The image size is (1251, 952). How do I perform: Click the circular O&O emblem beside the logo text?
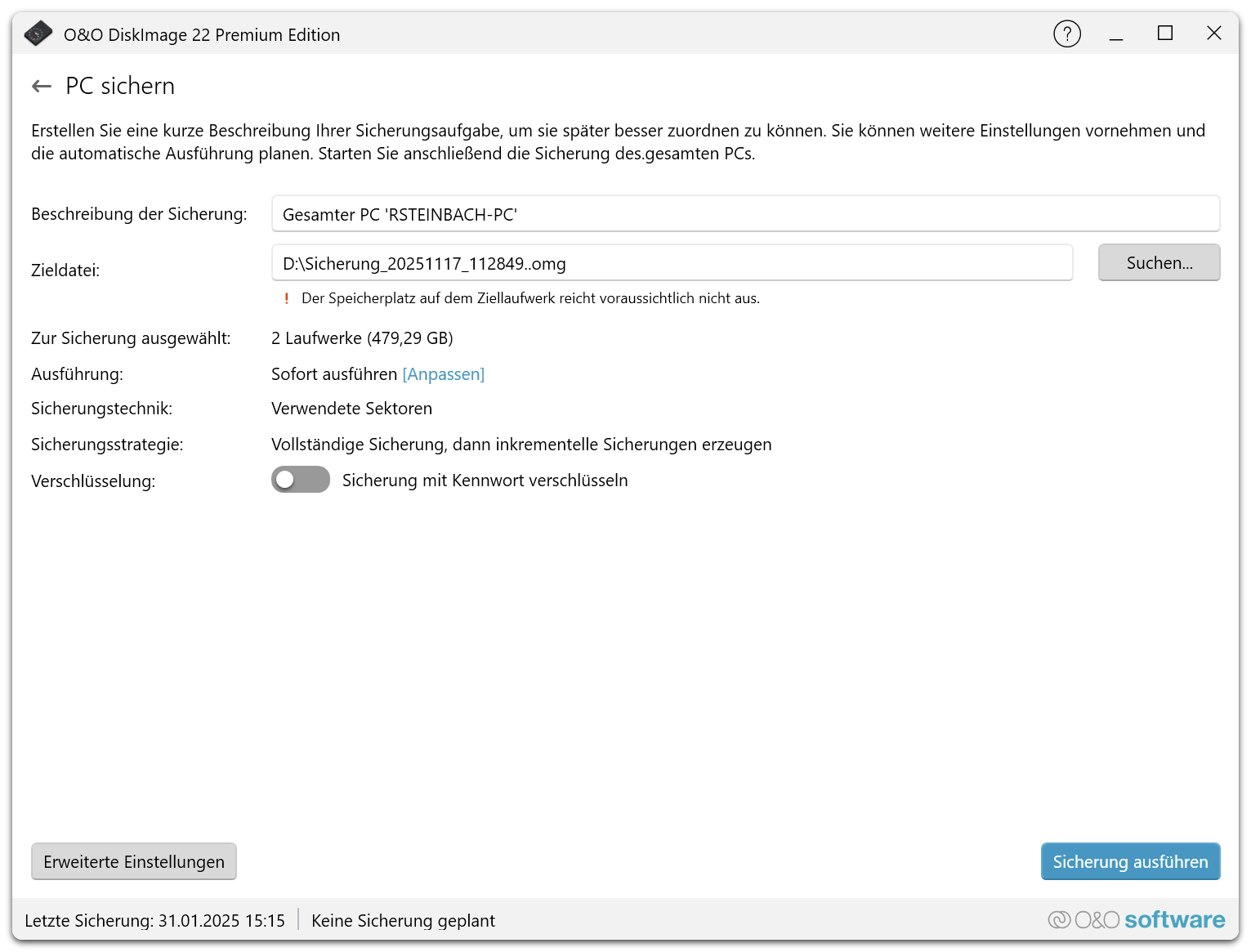1059,919
